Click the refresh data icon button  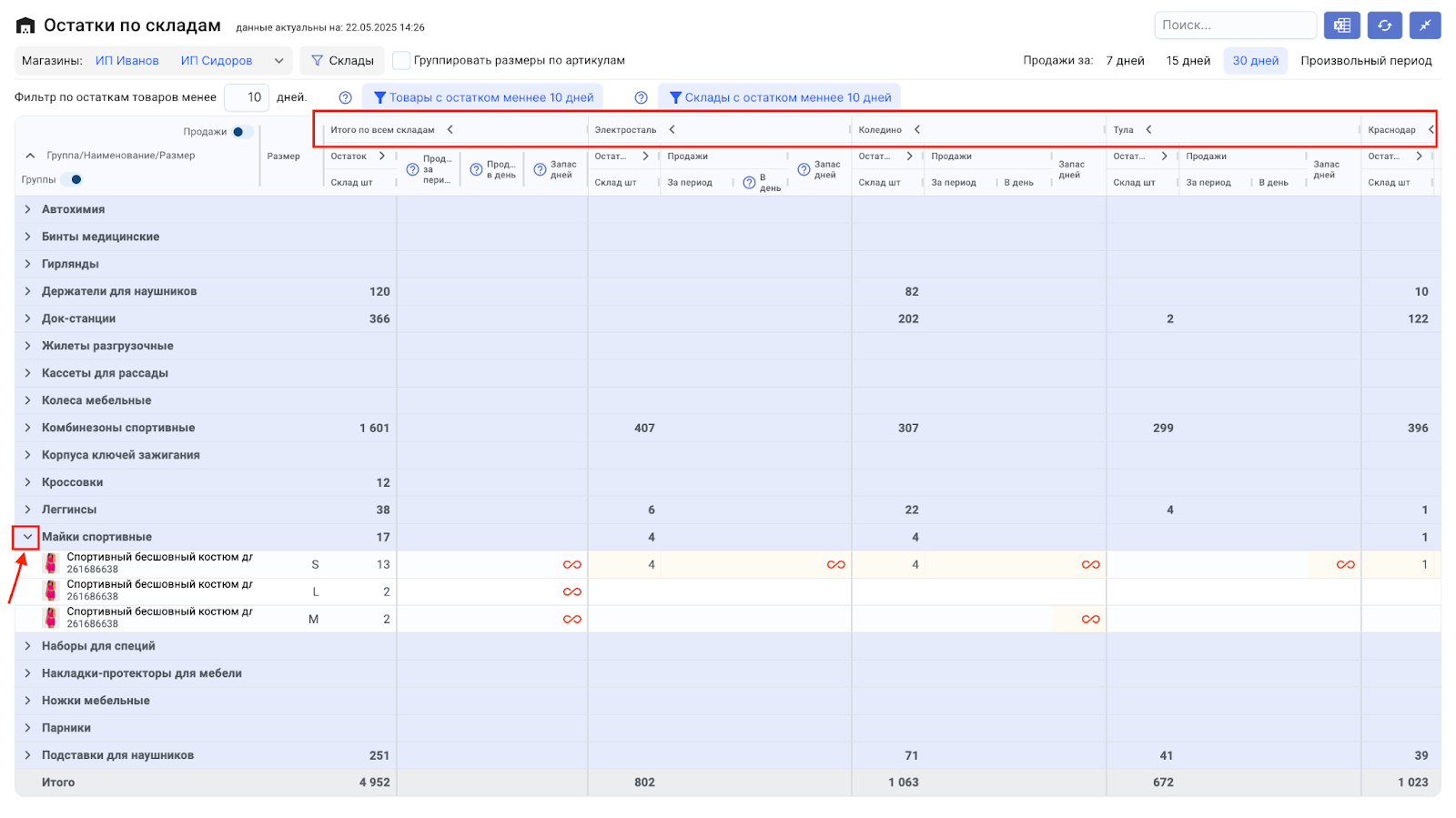(x=1384, y=25)
